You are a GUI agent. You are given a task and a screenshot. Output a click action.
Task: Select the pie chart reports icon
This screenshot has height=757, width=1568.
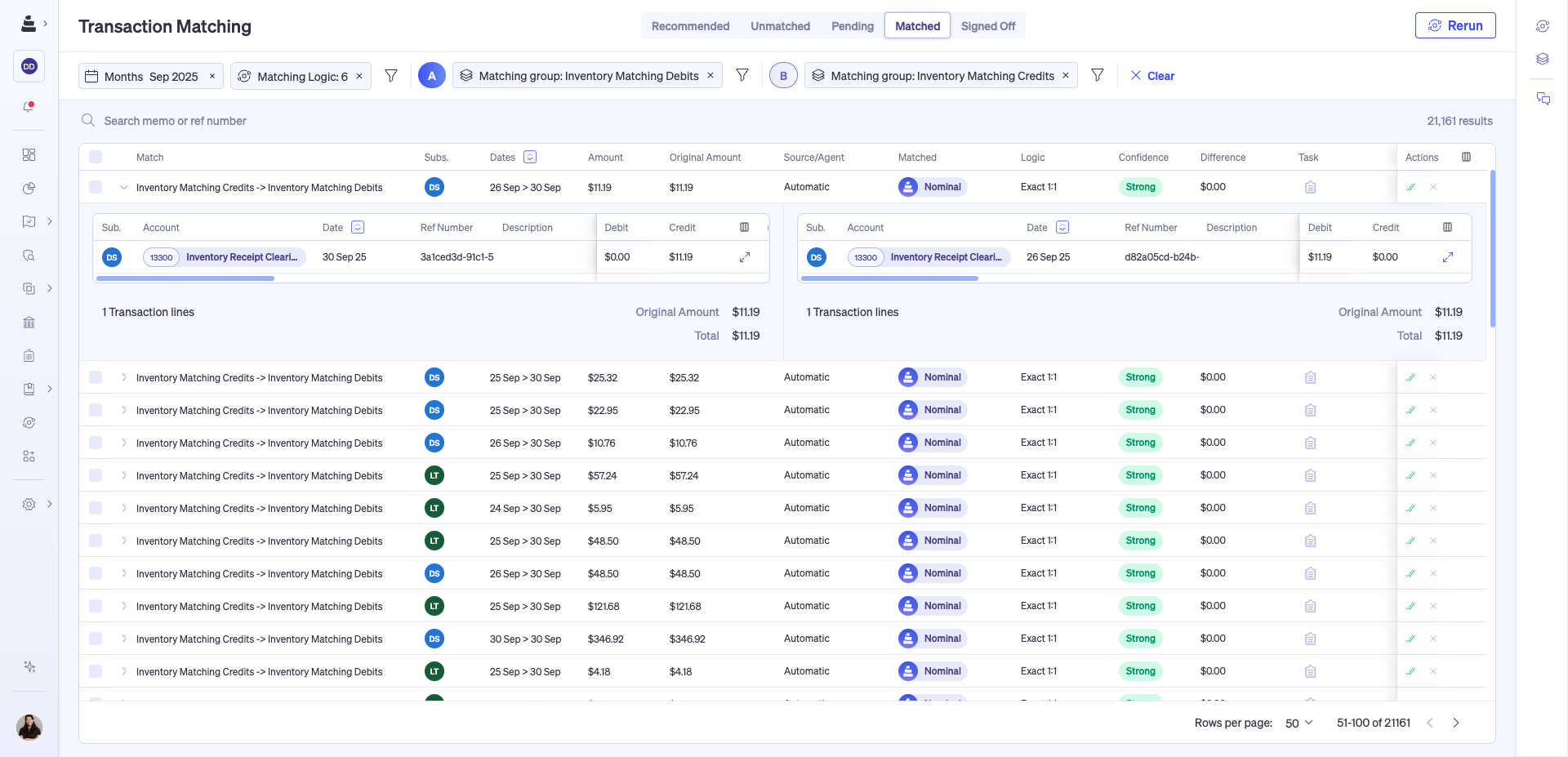[x=29, y=188]
